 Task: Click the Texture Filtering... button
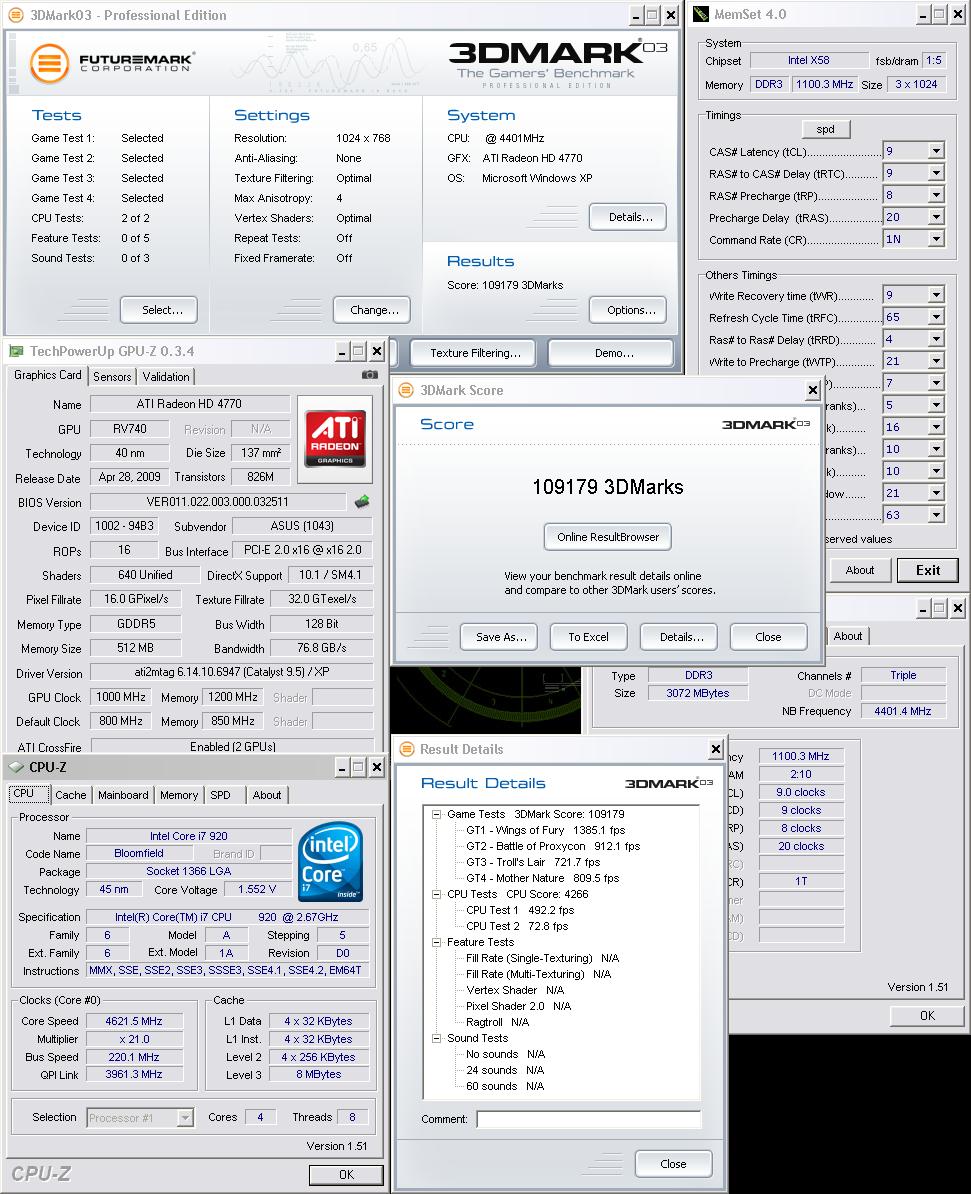pos(473,353)
